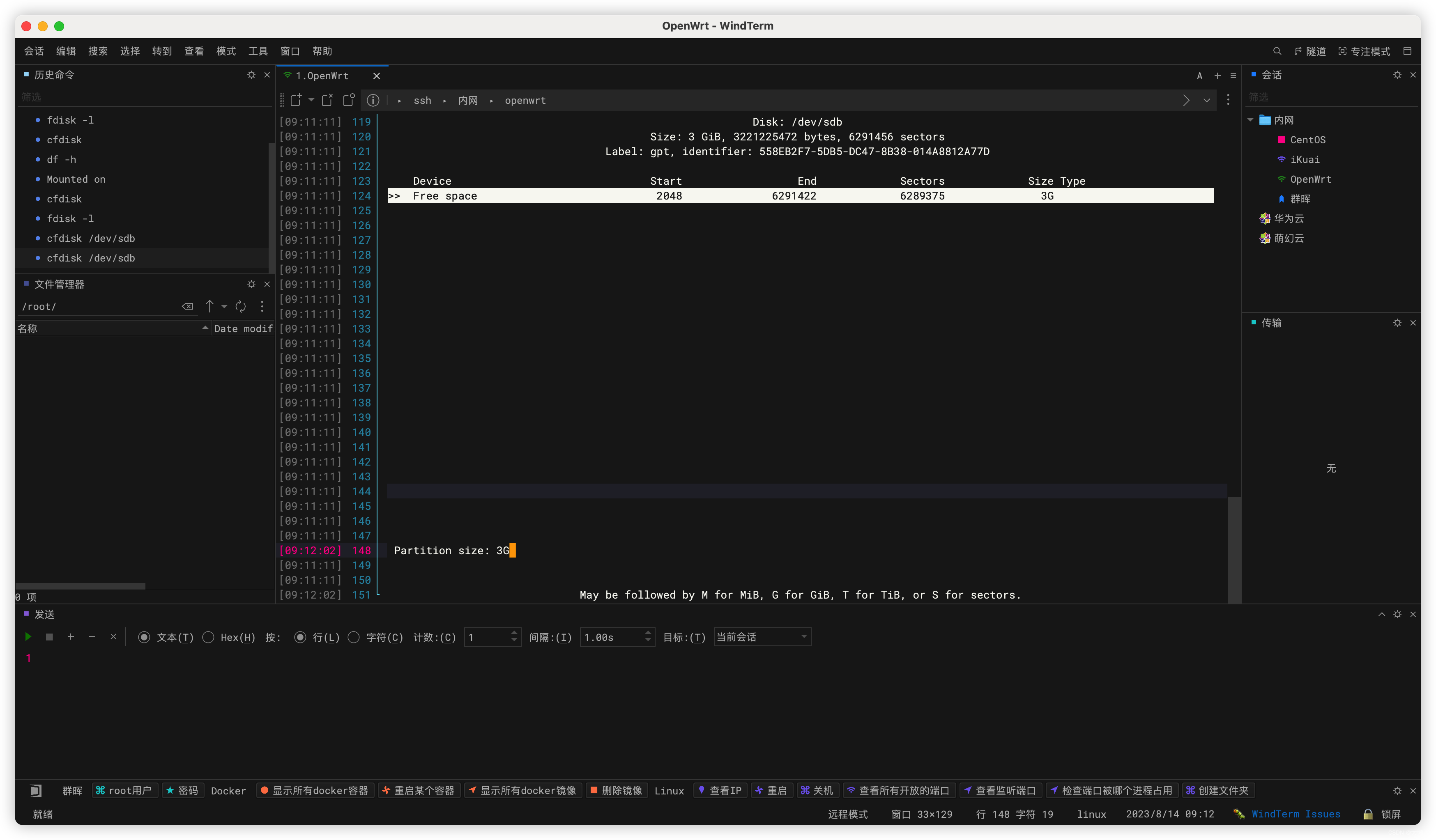Refresh the file manager listing
Screen dimensions: 1436x840
(x=241, y=306)
